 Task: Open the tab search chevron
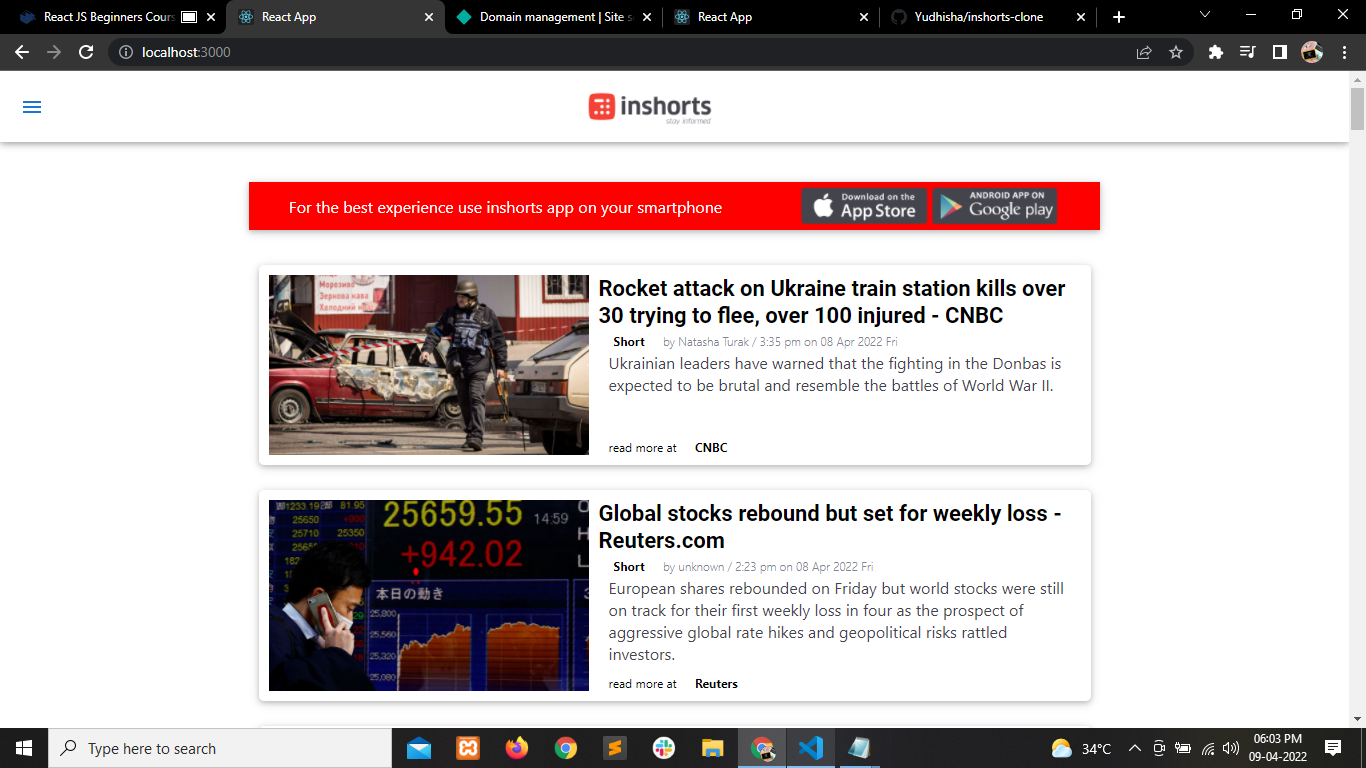pos(1203,15)
